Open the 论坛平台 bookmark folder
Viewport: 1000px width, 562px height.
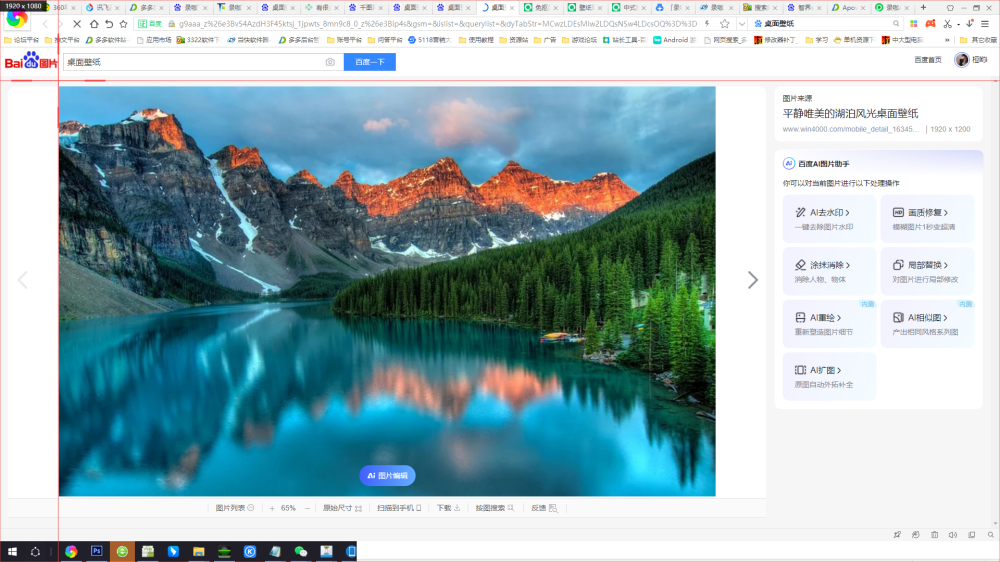21,40
